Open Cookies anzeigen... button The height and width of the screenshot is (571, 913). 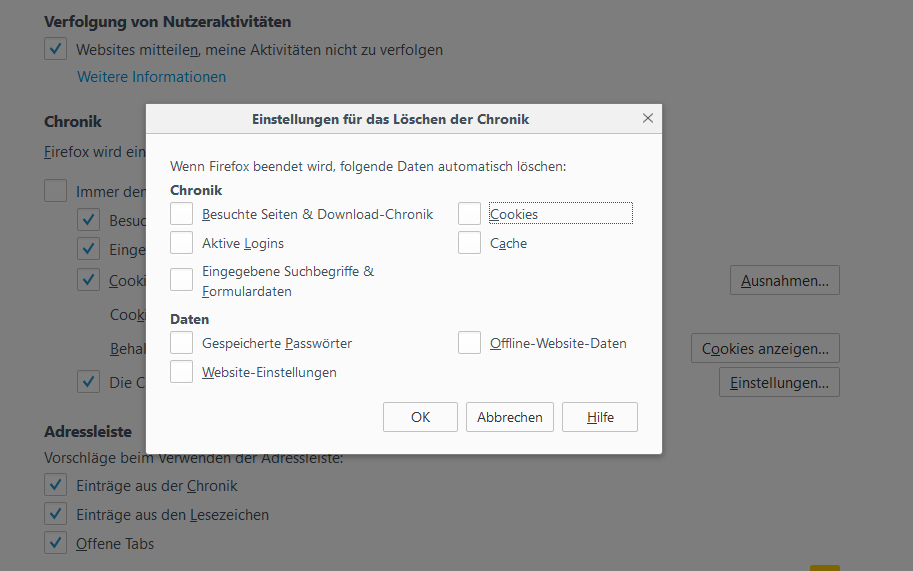point(765,349)
